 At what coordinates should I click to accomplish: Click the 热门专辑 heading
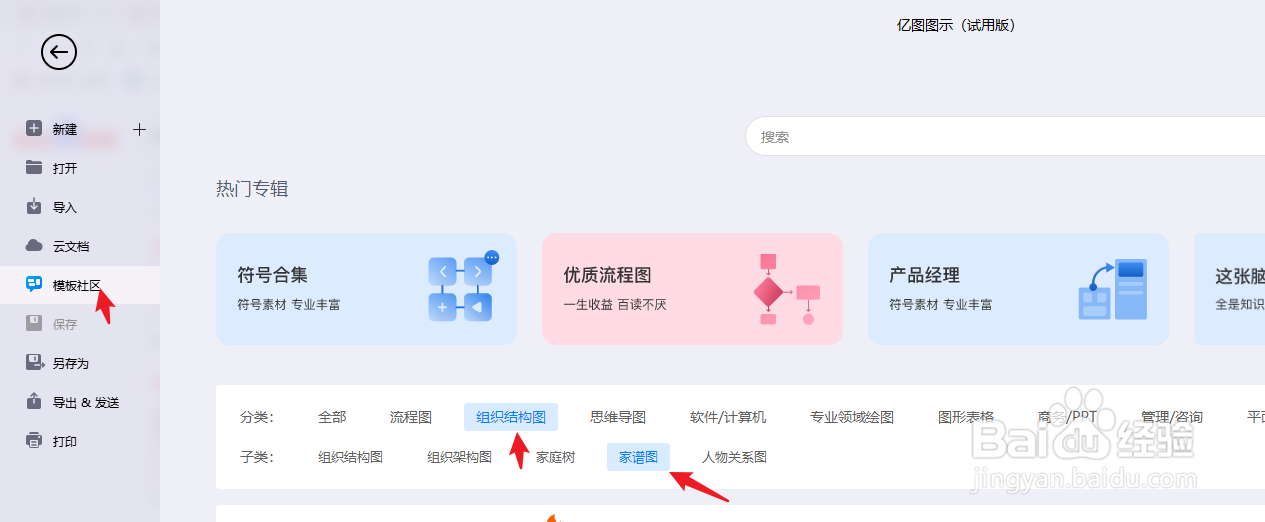(x=252, y=188)
